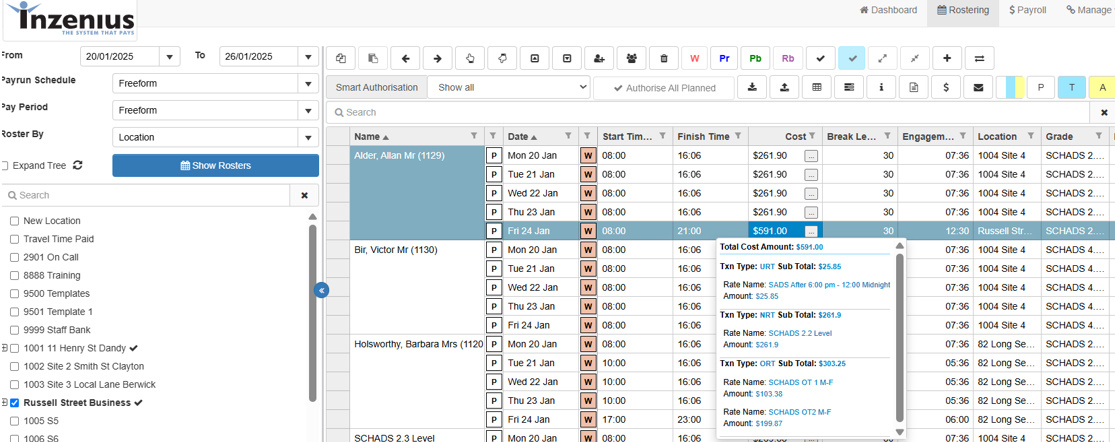Open the Name column filter
Viewport: 1115px width, 442px height.
point(474,136)
